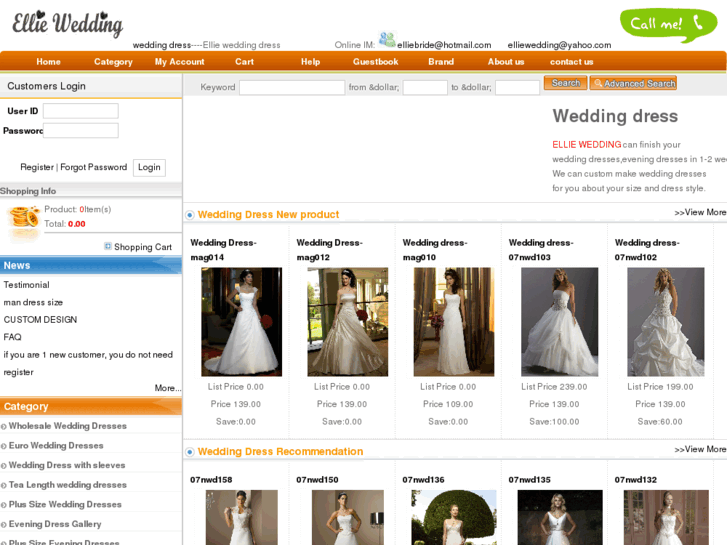Click the Shopping Cart link
Screen dimensions: 727x545
(143, 247)
